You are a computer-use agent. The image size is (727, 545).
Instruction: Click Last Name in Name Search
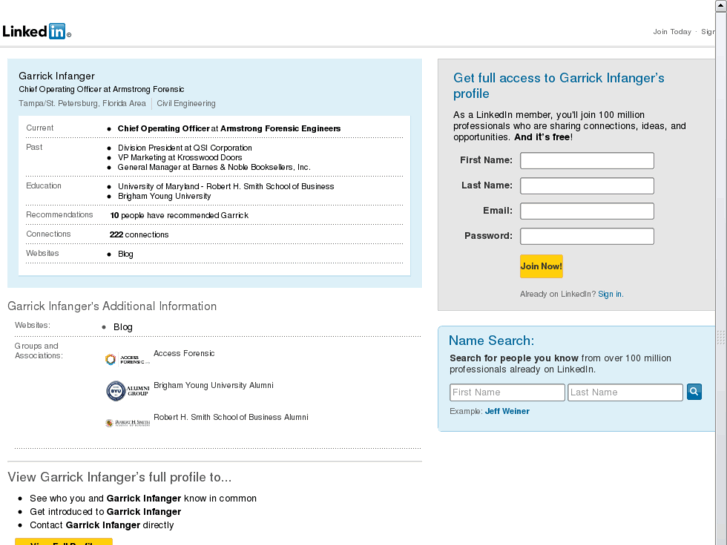click(x=625, y=392)
